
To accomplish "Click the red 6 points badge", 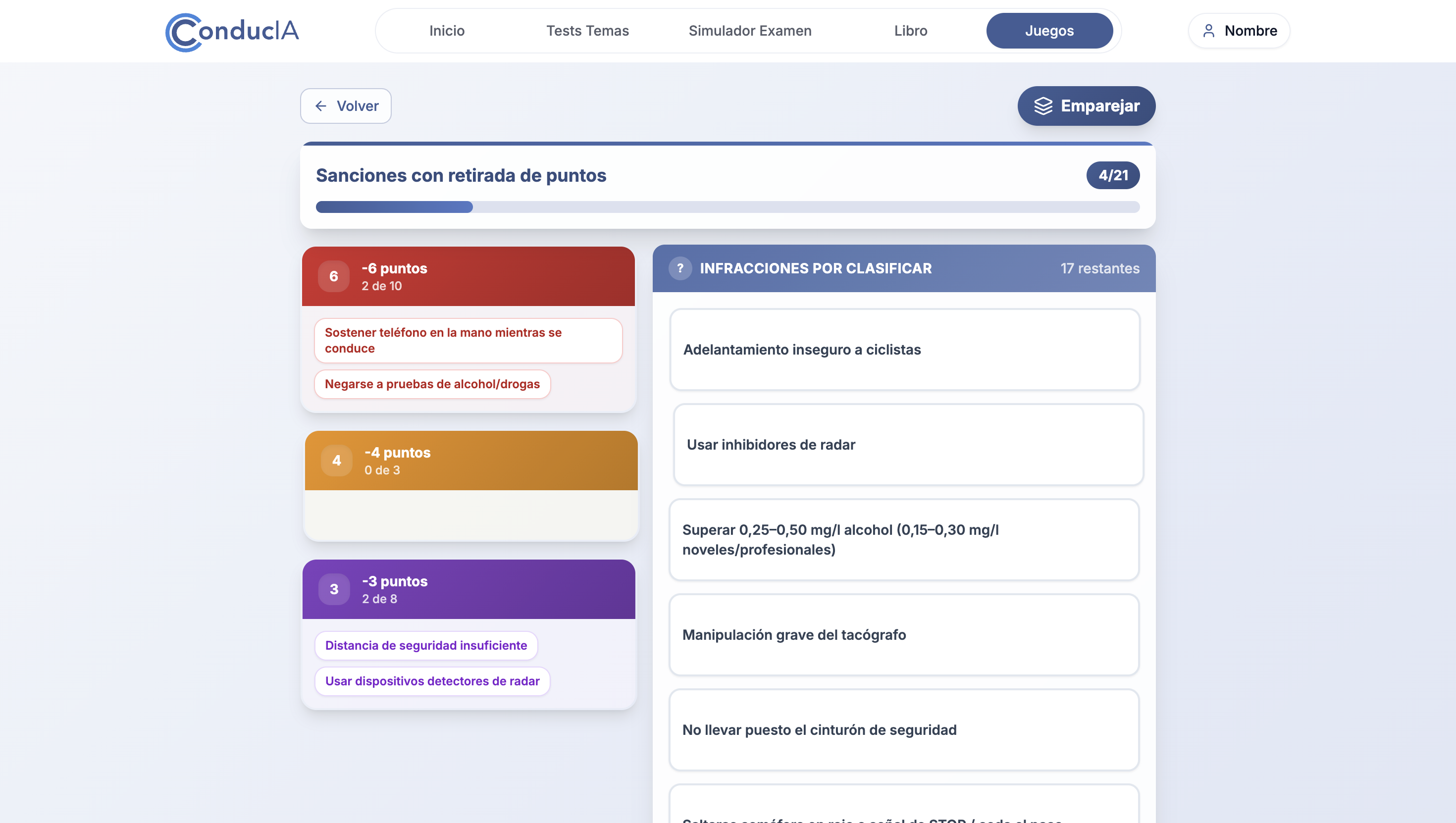I will 333,276.
